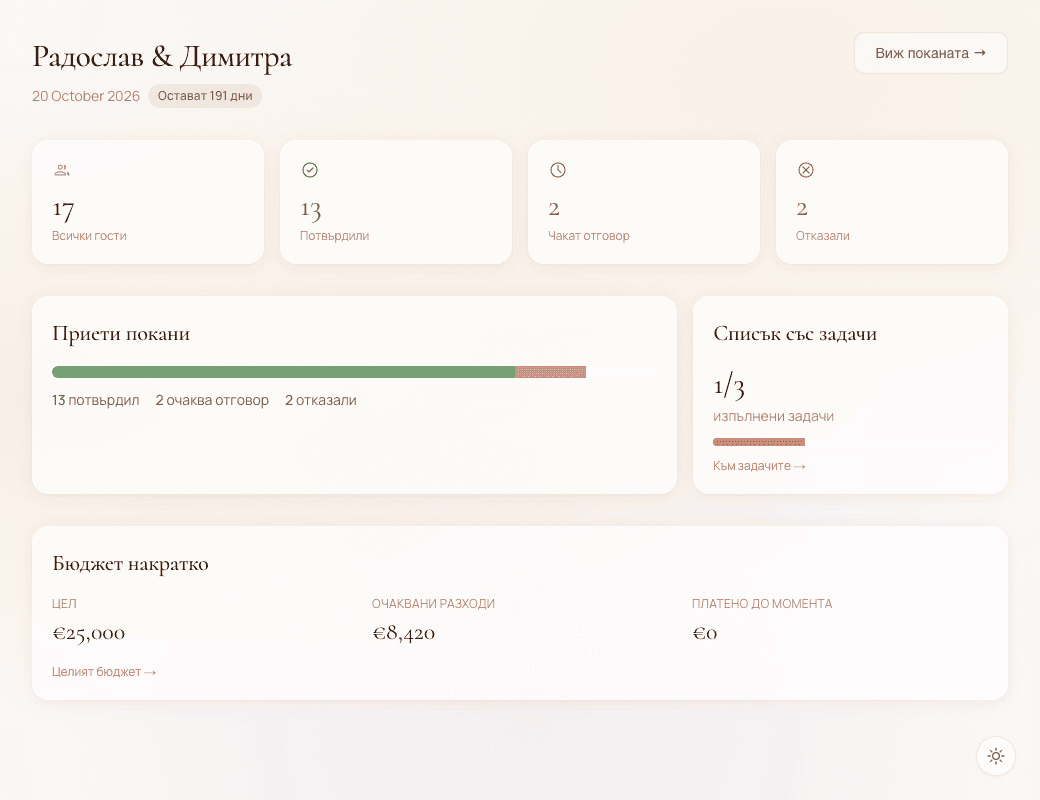Image resolution: width=1040 pixels, height=800 pixels.
Task: Click the guests people icon
Action: click(62, 170)
